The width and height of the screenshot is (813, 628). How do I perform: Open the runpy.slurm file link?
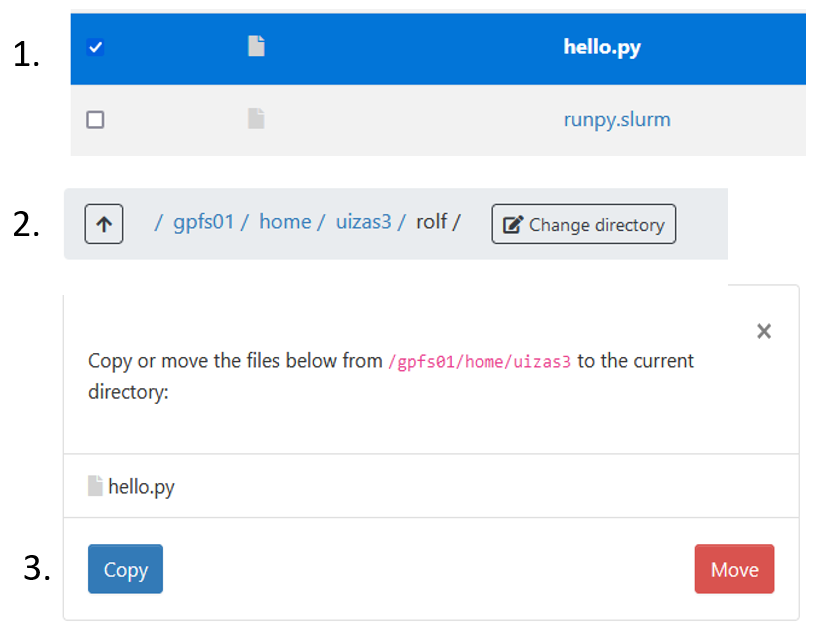[x=617, y=120]
